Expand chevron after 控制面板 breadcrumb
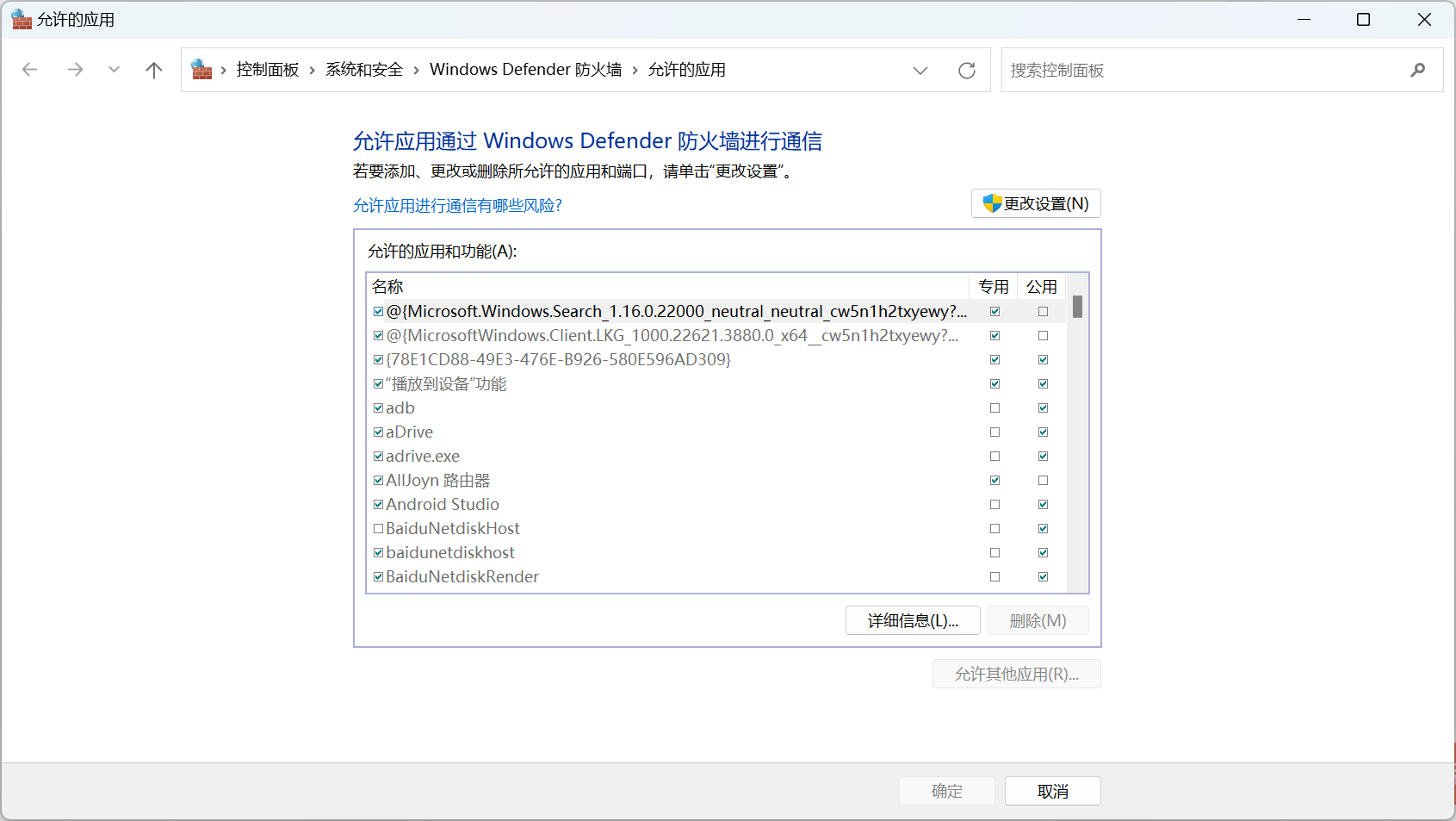1456x821 pixels. click(313, 71)
